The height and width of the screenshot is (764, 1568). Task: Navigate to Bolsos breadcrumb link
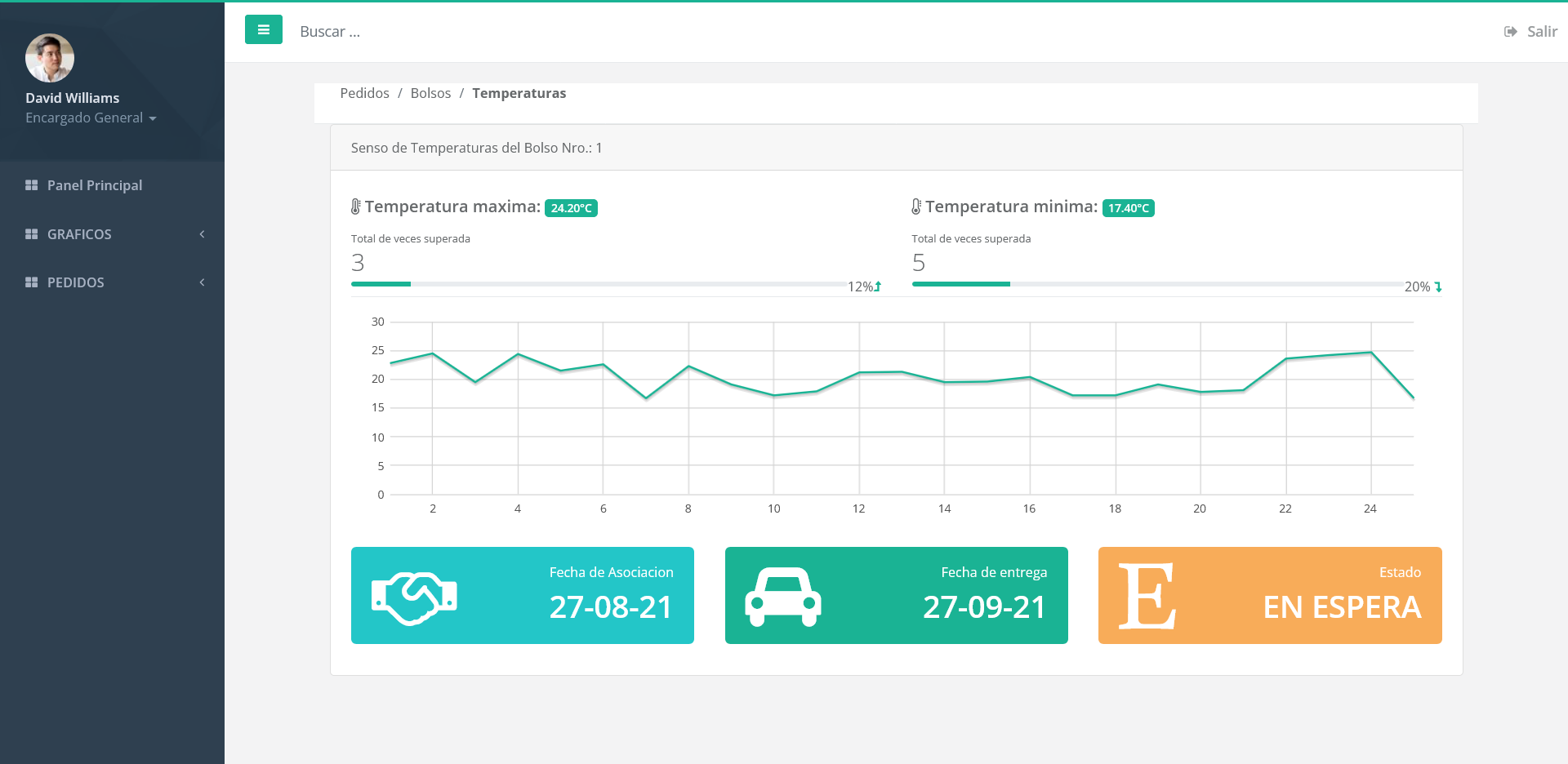430,93
